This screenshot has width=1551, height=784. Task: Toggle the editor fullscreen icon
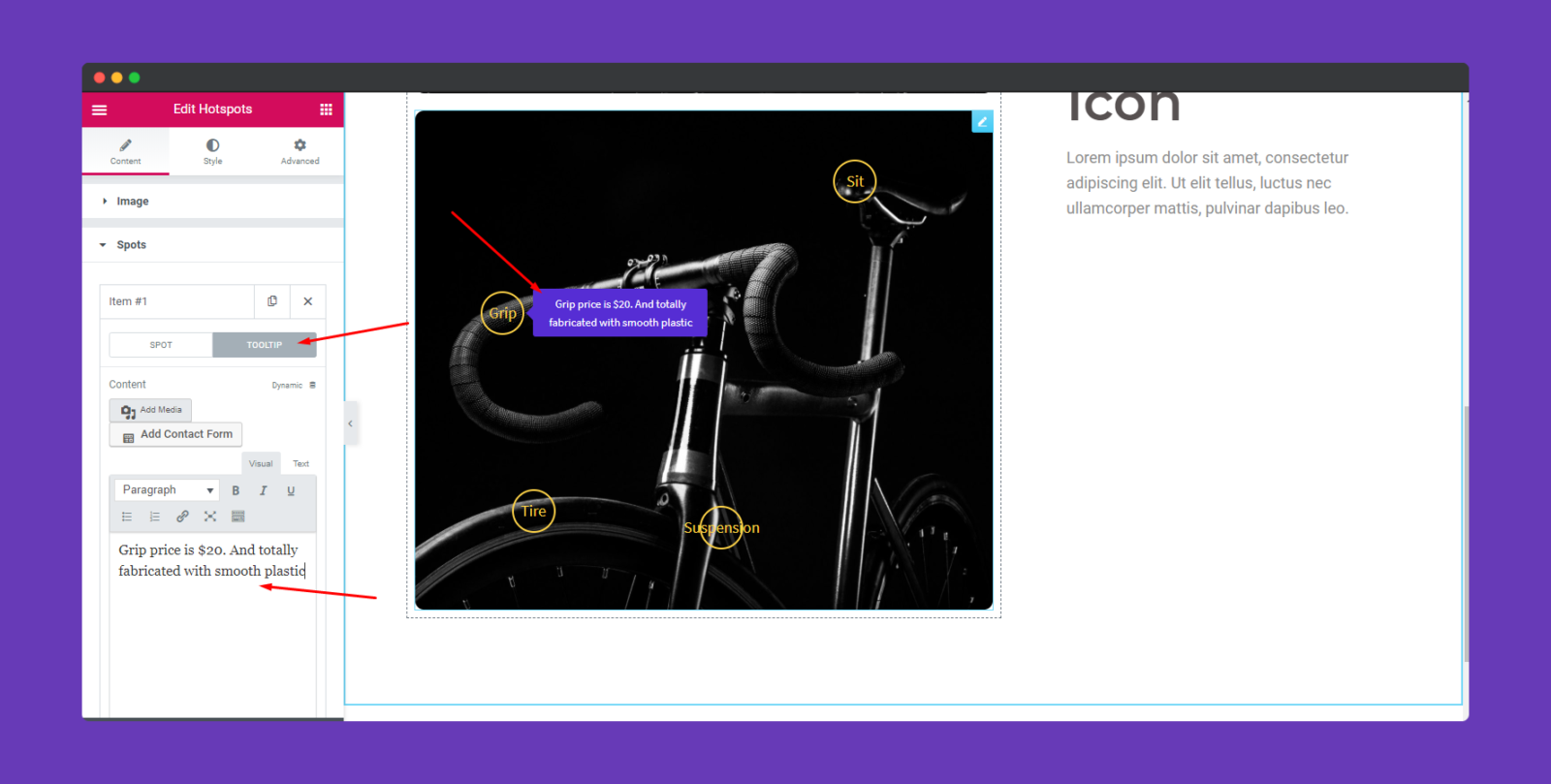[210, 517]
